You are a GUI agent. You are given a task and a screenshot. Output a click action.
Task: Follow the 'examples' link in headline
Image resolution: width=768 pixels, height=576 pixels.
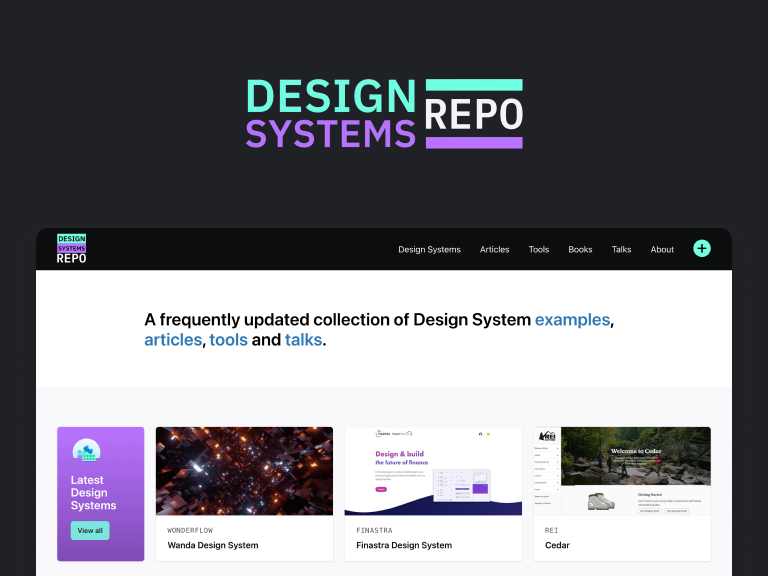[x=572, y=320]
